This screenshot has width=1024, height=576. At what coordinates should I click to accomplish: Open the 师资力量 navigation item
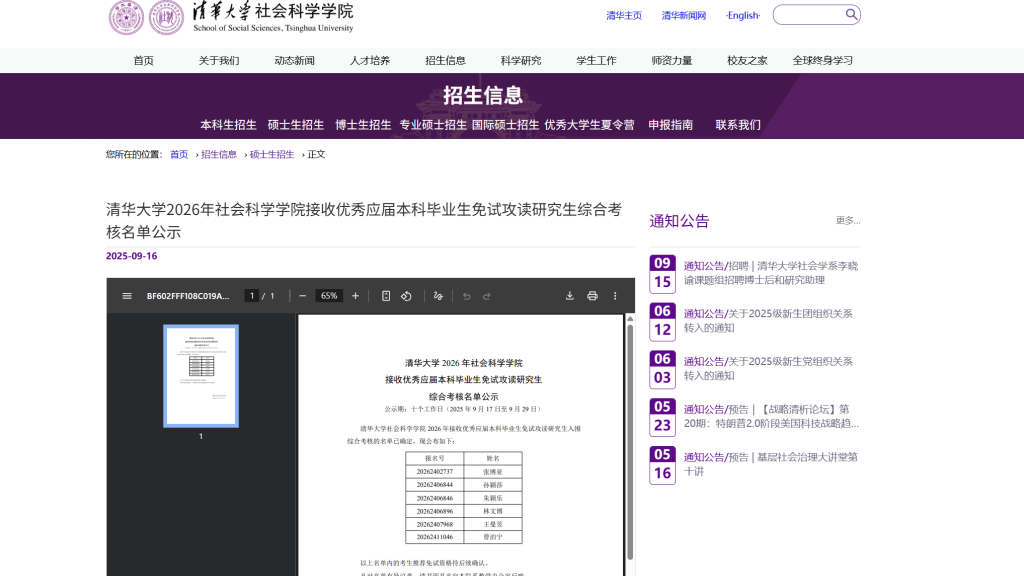(672, 61)
